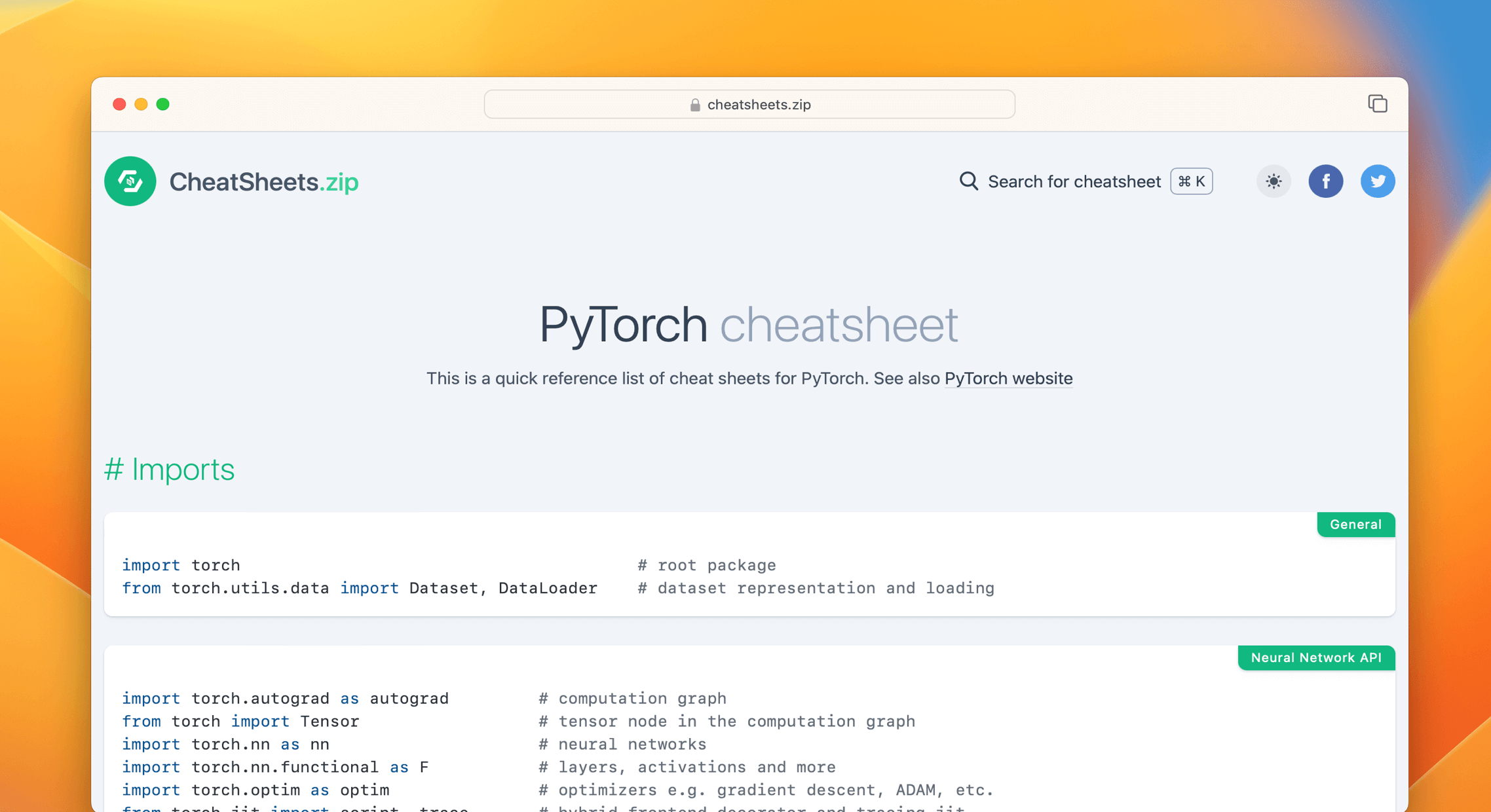This screenshot has width=1491, height=812.
Task: Click the CheatSheets.zip logo icon
Action: [x=130, y=181]
